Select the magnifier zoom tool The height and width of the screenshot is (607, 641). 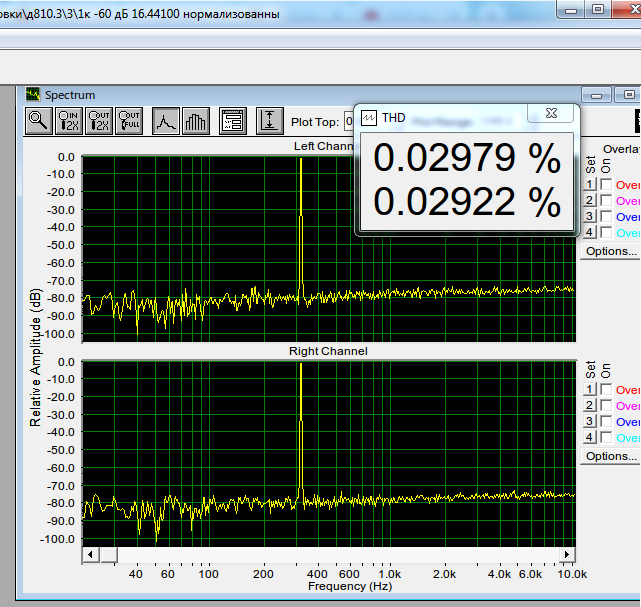39,121
